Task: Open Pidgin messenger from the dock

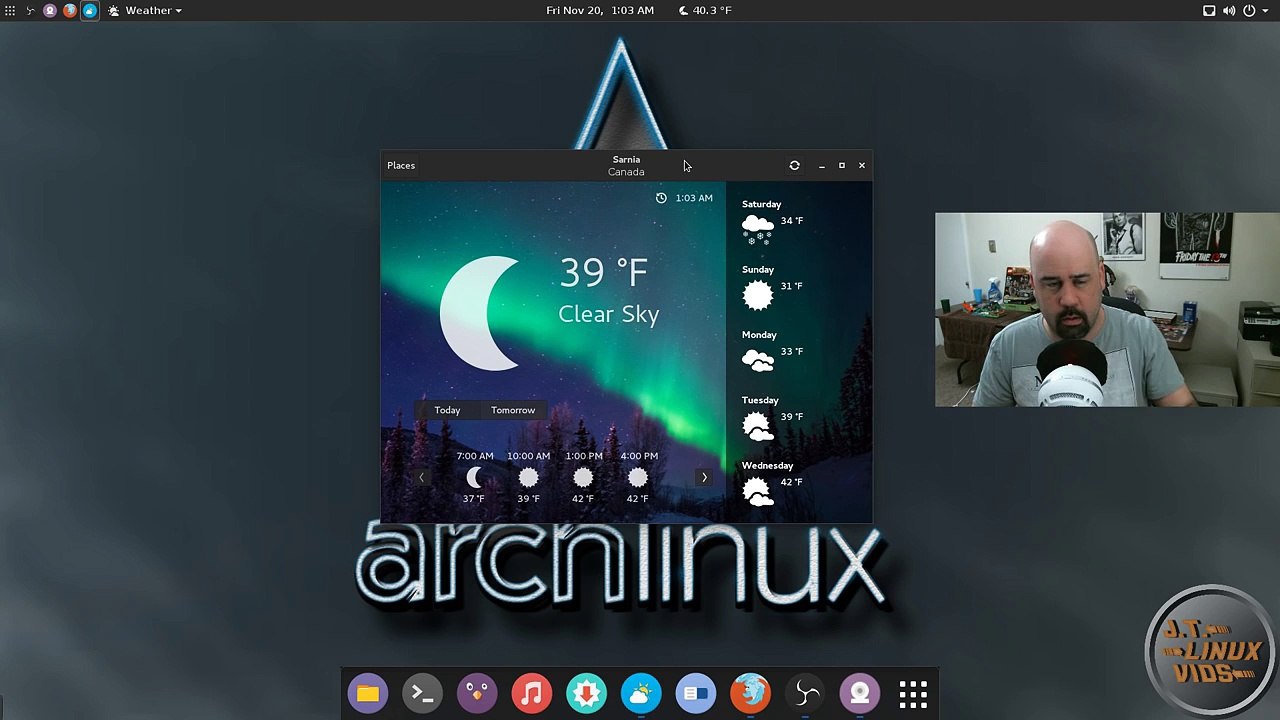Action: pos(477,693)
